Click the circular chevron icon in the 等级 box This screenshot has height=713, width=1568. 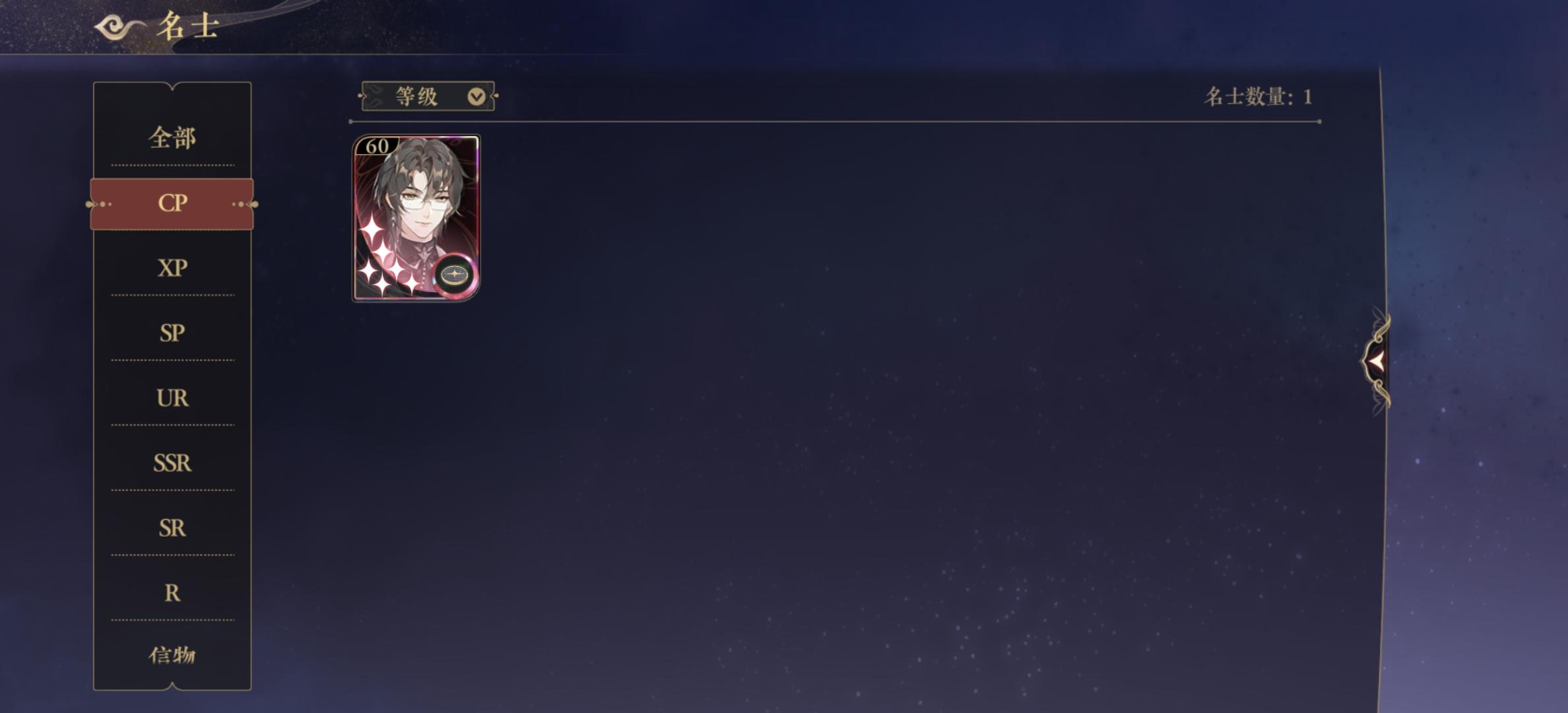[476, 97]
